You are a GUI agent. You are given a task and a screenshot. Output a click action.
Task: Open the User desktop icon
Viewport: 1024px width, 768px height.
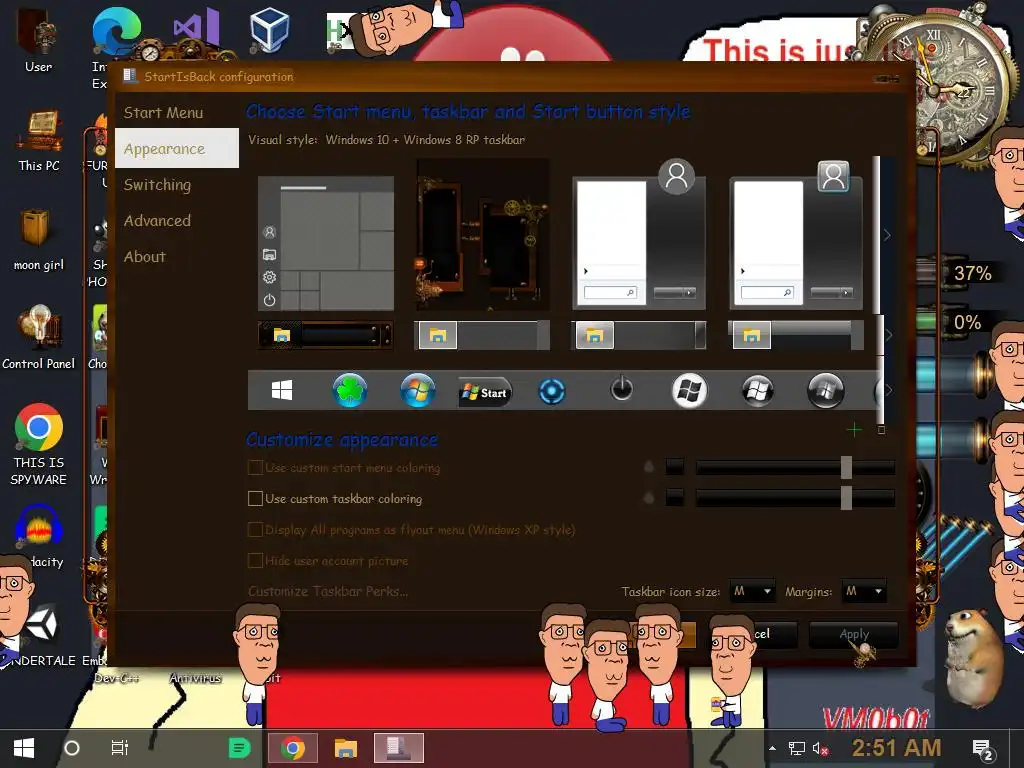point(39,39)
